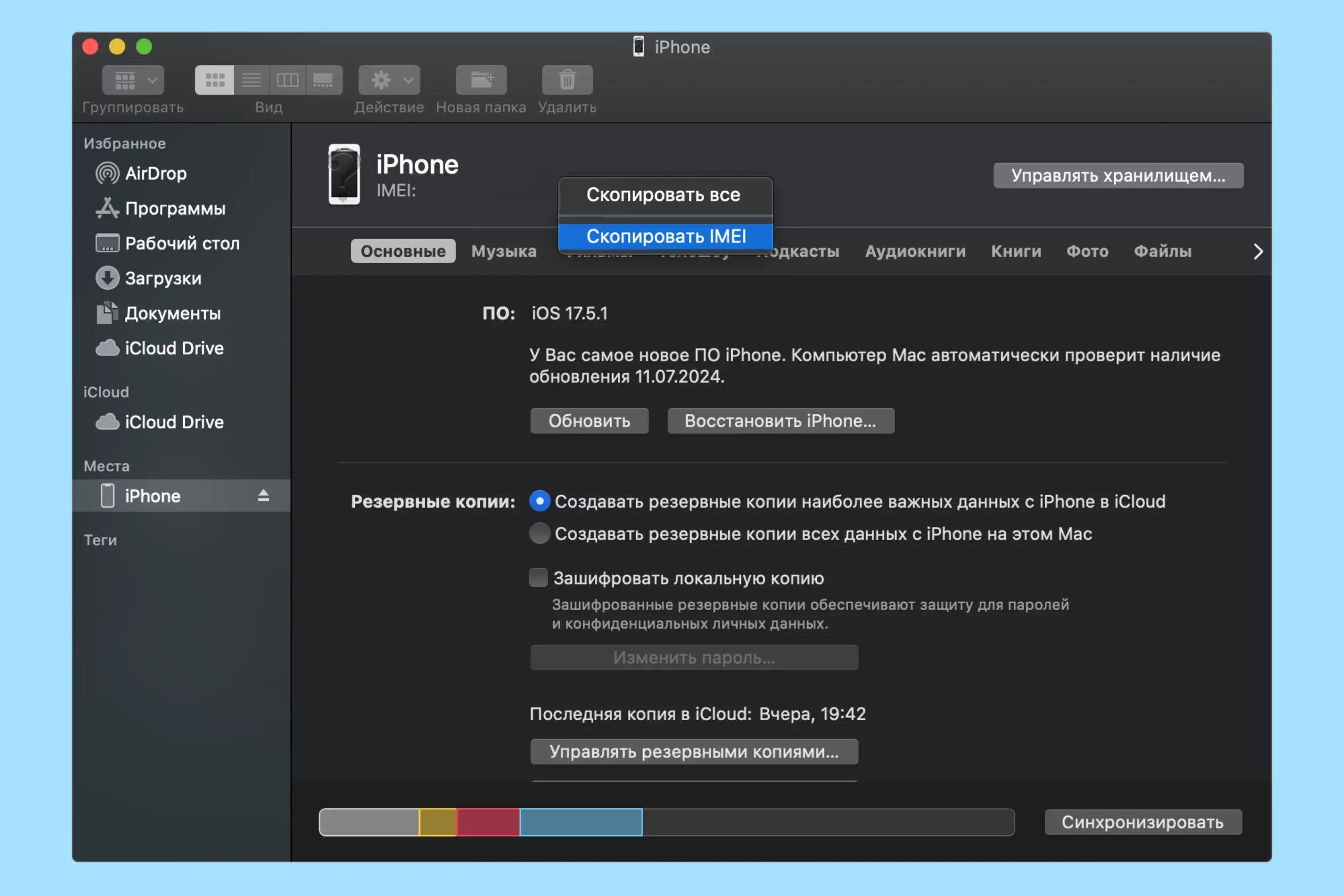The height and width of the screenshot is (896, 1344).
Task: Open the Действие gear dropdown
Action: (x=389, y=80)
